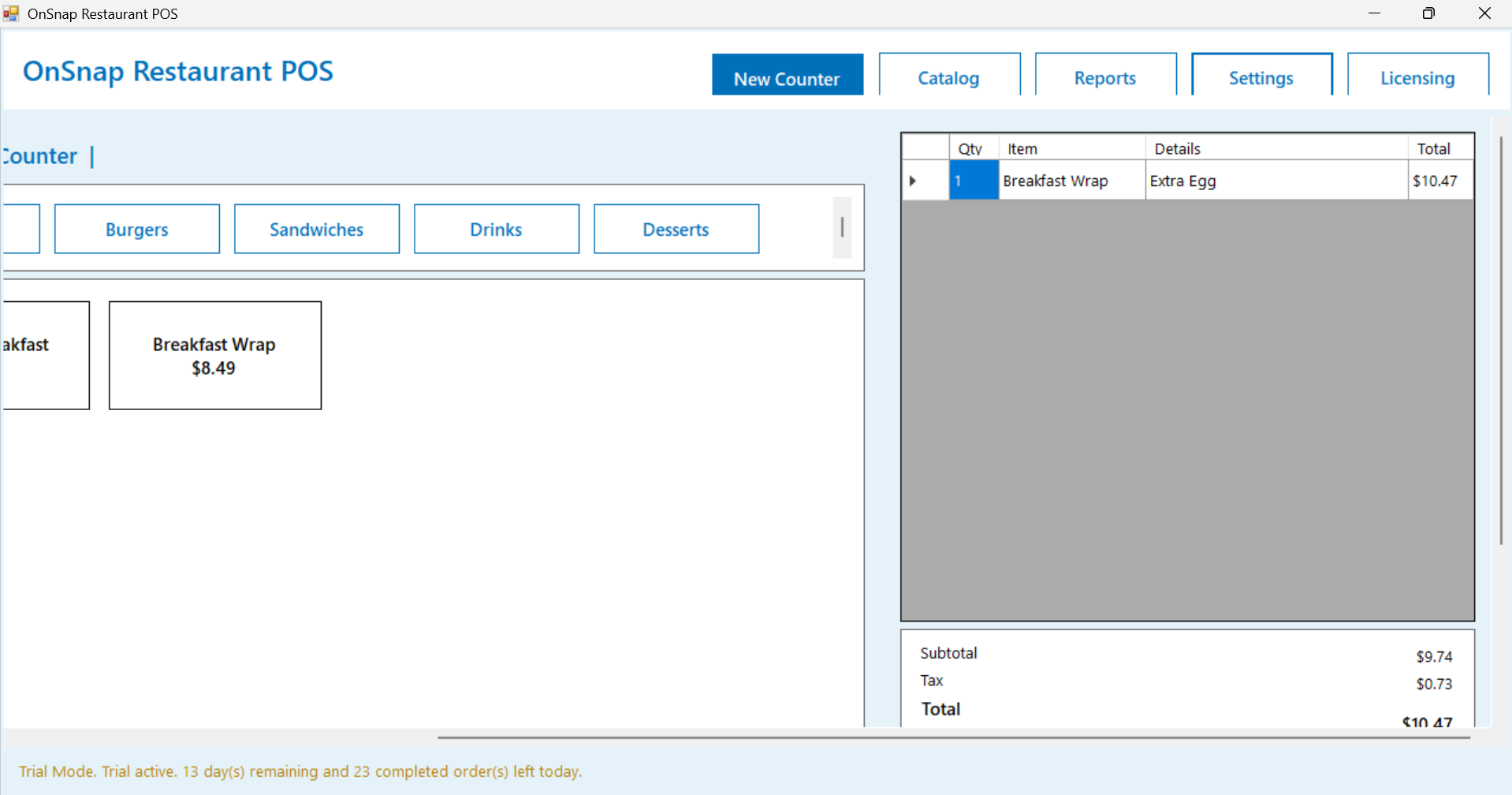
Task: Click the partially visible breakfast item tile
Action: pyautogui.click(x=44, y=356)
